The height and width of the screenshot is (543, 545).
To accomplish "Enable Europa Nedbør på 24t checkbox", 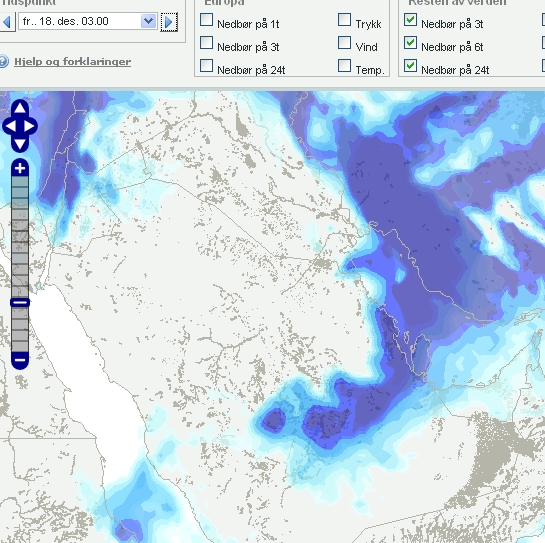I will click(x=206, y=65).
